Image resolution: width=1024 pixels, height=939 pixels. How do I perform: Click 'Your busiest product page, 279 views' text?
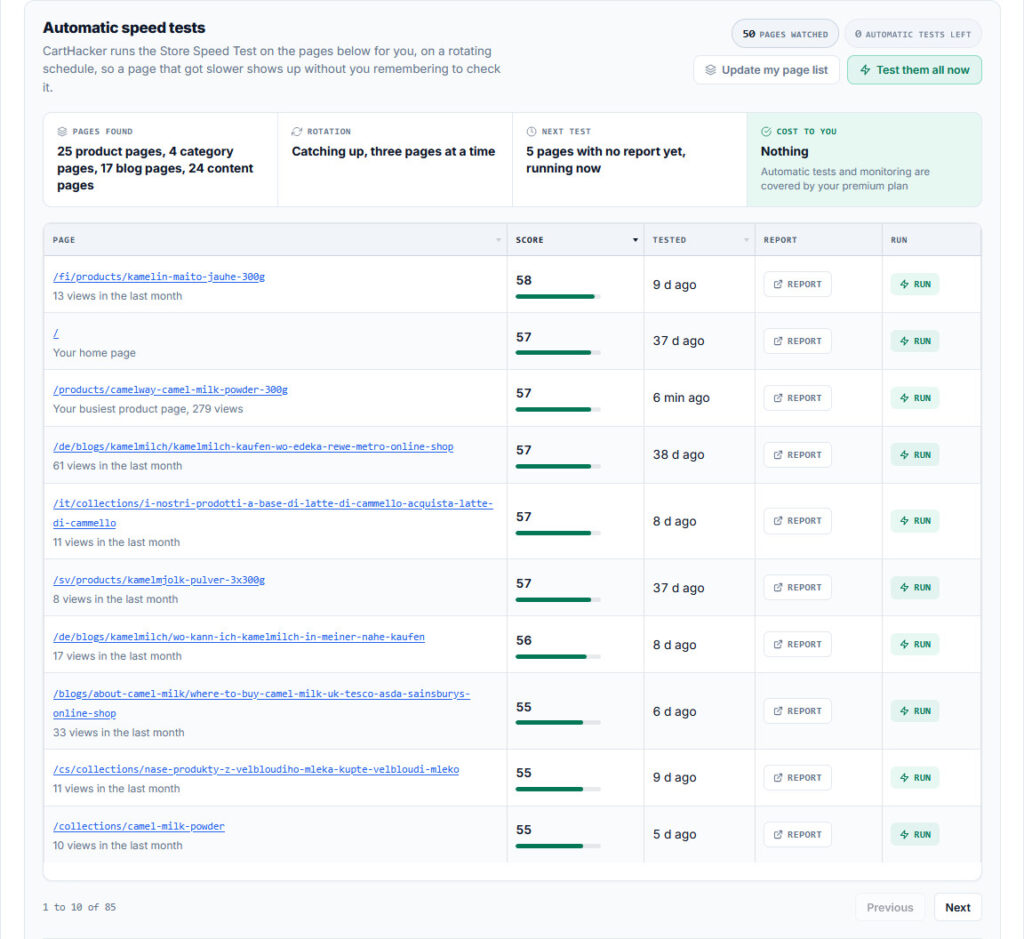[x=148, y=409]
